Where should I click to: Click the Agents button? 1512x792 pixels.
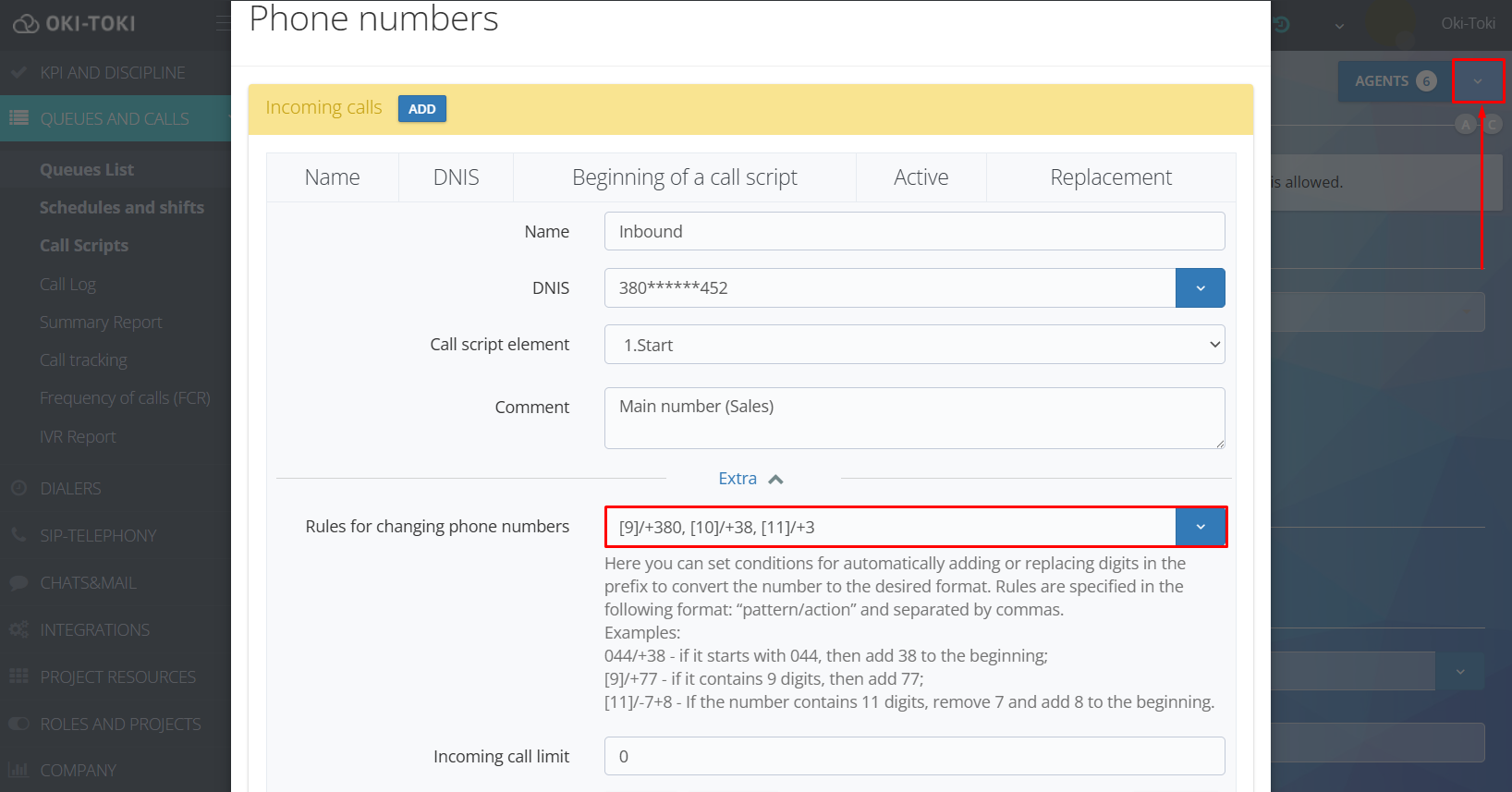click(x=1394, y=81)
